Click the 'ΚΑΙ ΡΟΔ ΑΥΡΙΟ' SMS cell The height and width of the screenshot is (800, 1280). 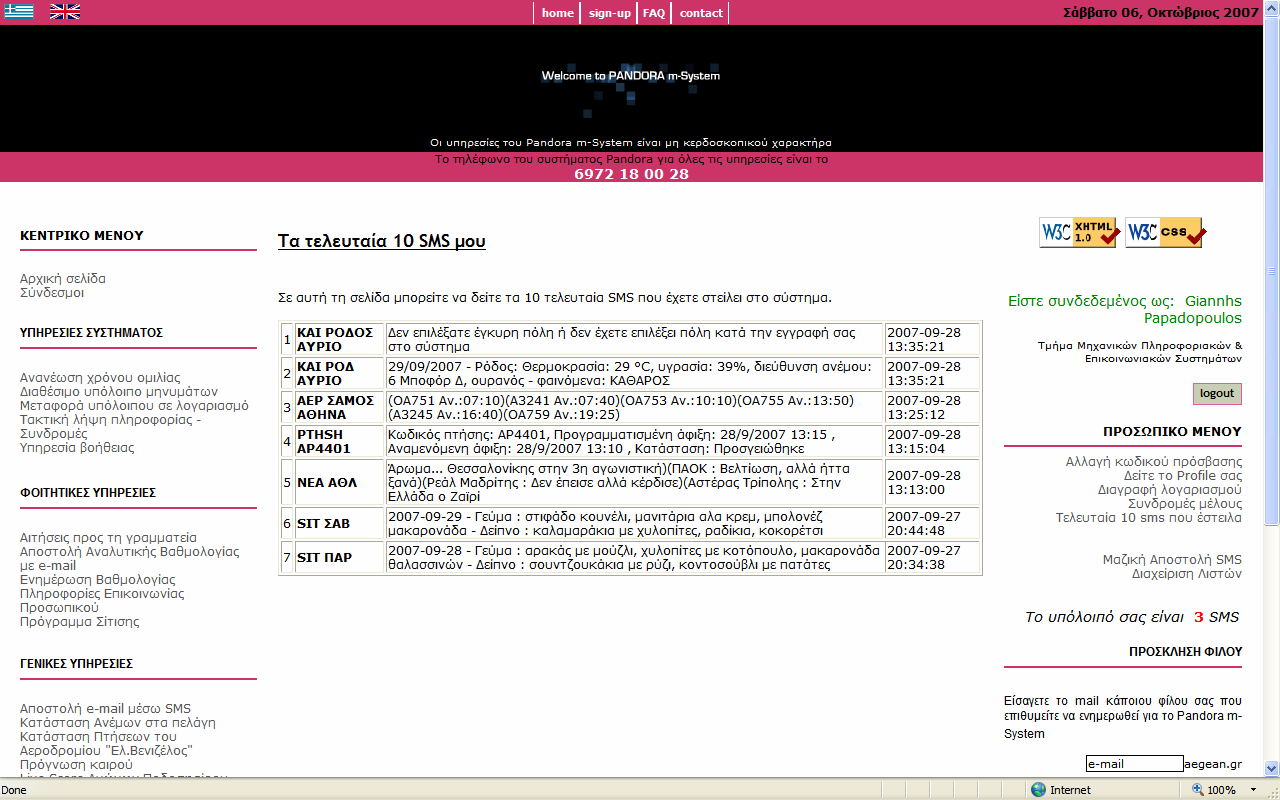click(340, 373)
